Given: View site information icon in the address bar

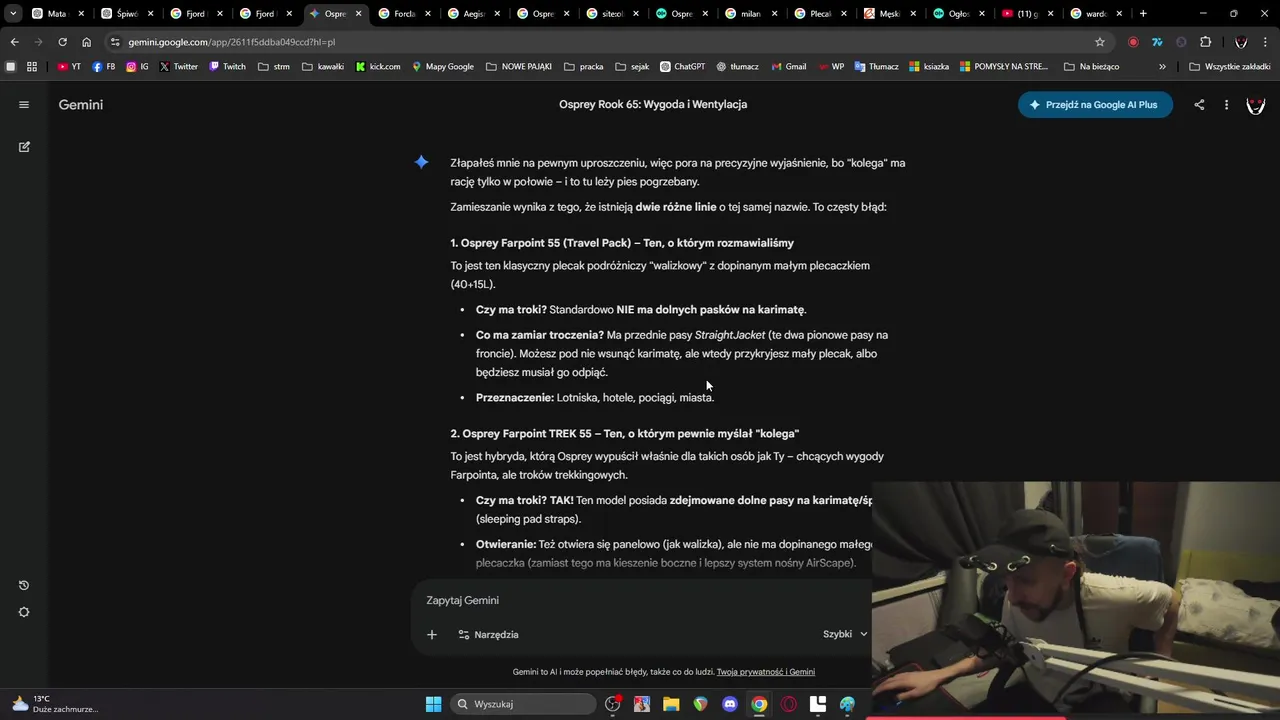Looking at the screenshot, I should (115, 42).
